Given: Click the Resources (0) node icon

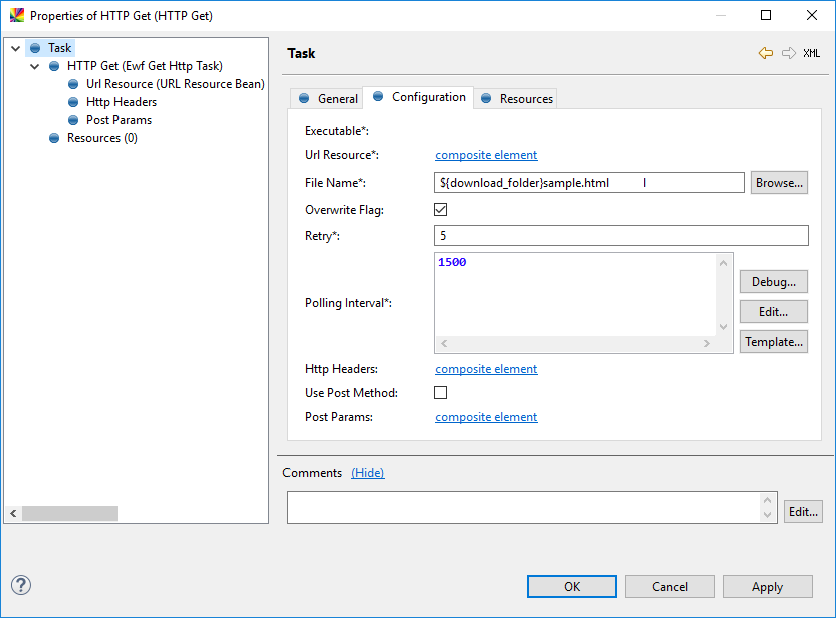Looking at the screenshot, I should click(53, 138).
